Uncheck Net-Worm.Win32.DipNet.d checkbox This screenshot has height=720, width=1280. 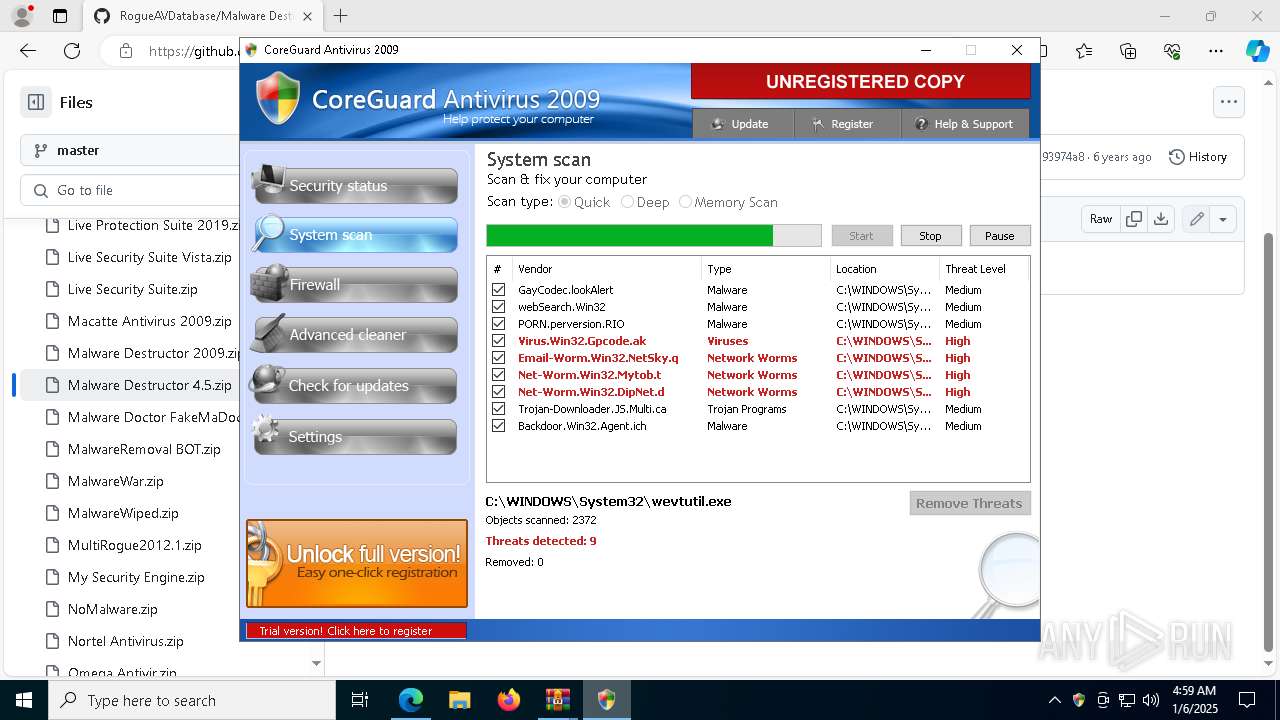pos(498,392)
